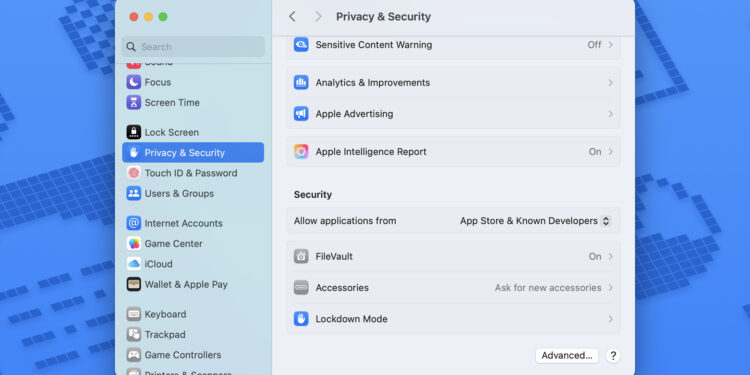Click the Sensitive Content Warning eye icon

coord(301,44)
